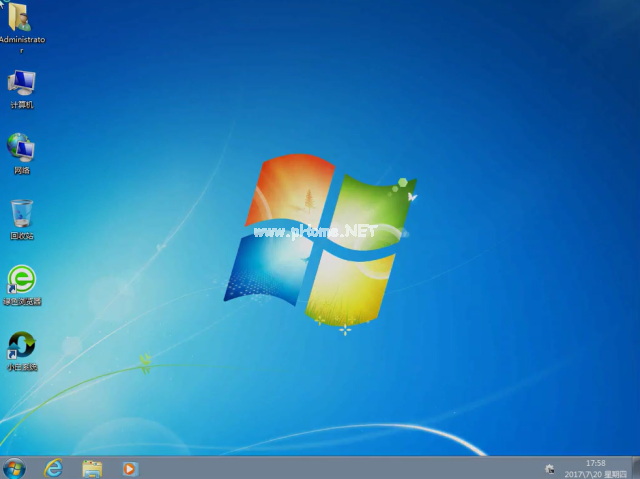Open Windows Explorer library taskbar icon
The height and width of the screenshot is (479, 640).
92,469
